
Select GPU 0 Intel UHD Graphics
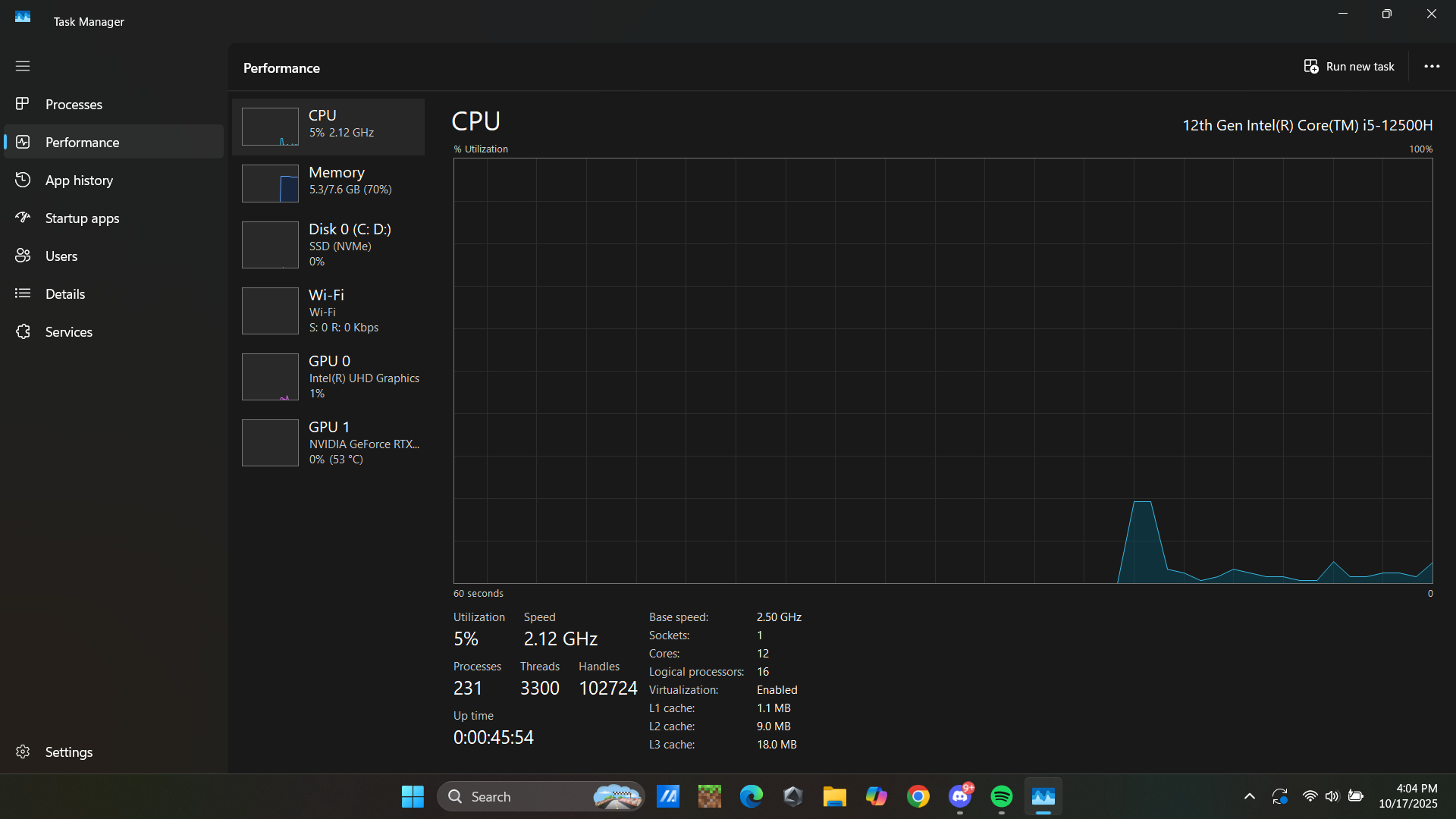pyautogui.click(x=328, y=377)
